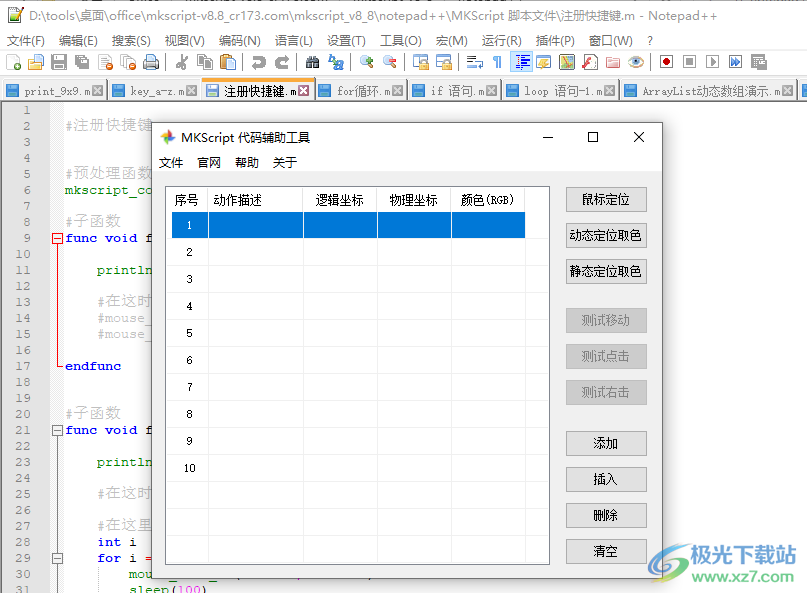Click the 插入 button

pyautogui.click(x=606, y=480)
